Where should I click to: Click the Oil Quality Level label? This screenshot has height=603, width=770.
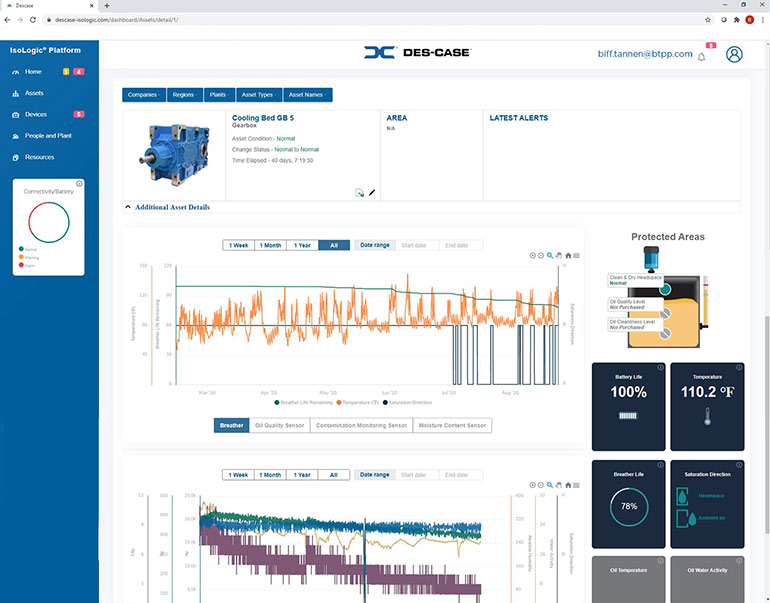click(x=633, y=304)
